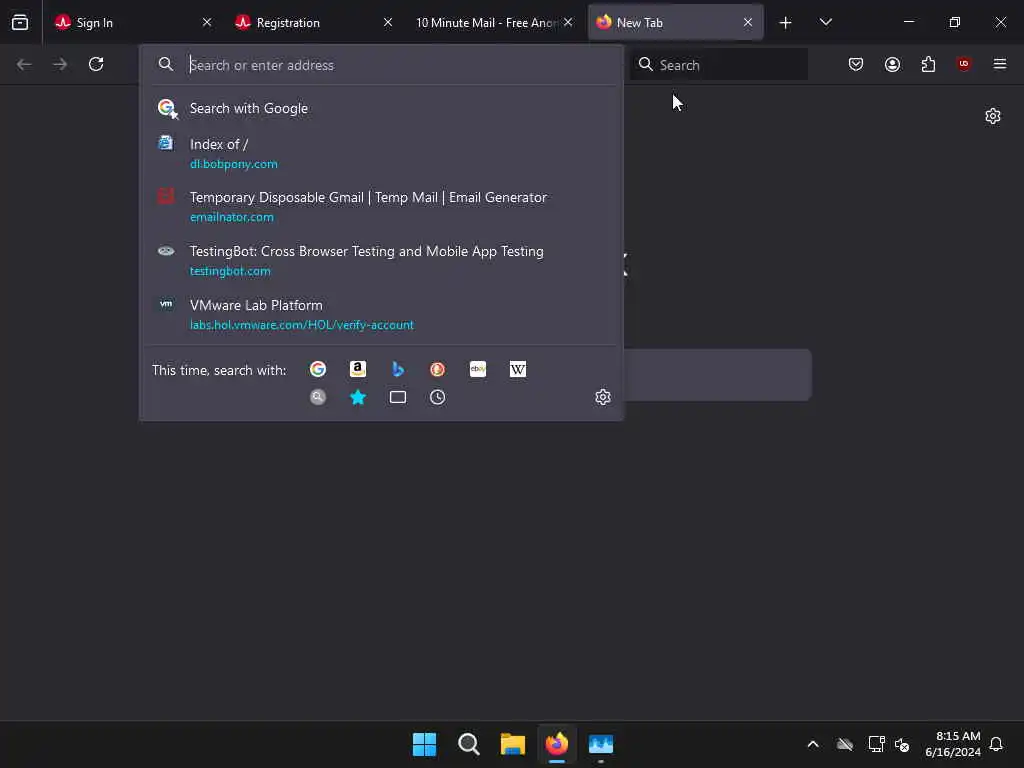The width and height of the screenshot is (1024, 768).
Task: Open Save to Pocket
Action: (x=856, y=64)
